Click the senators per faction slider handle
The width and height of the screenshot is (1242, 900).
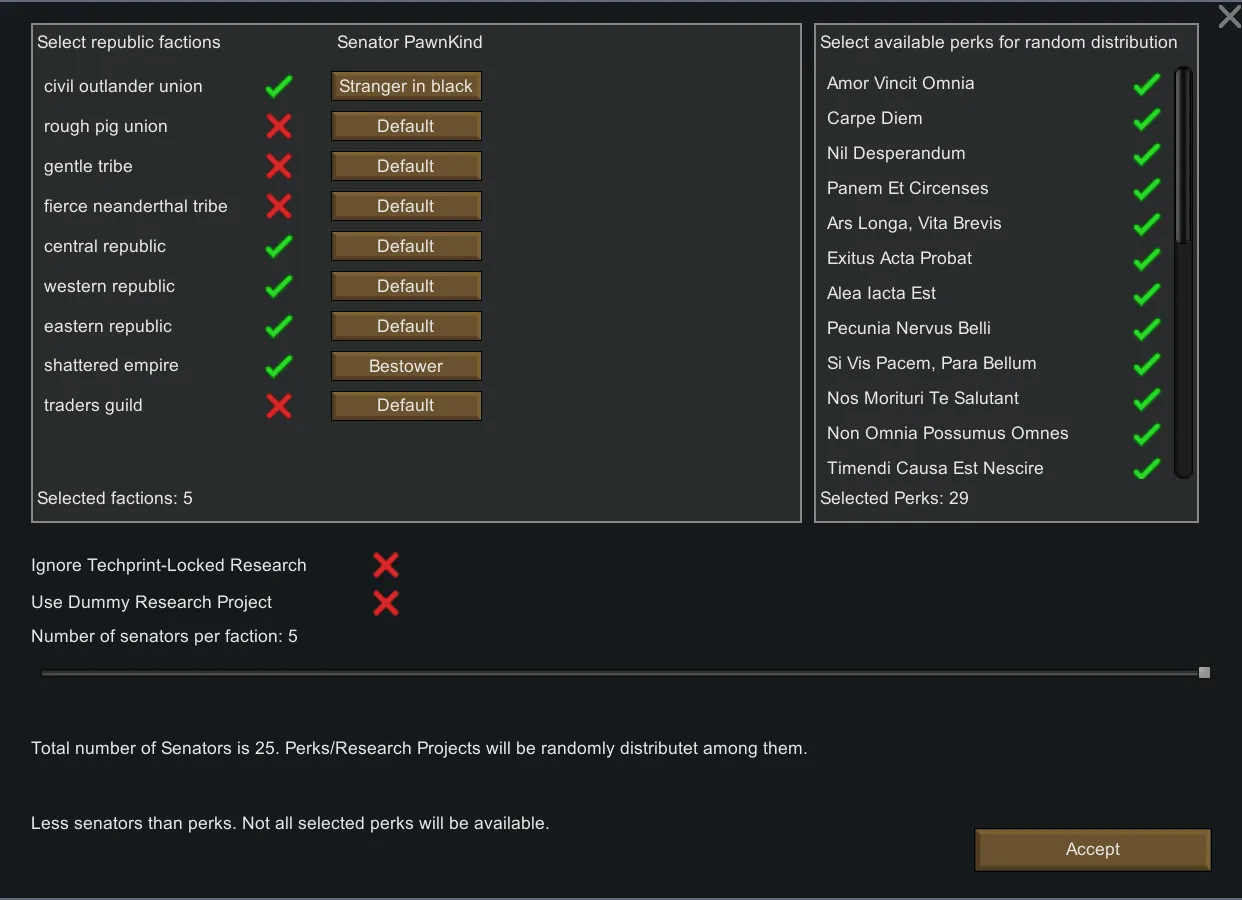[1204, 673]
